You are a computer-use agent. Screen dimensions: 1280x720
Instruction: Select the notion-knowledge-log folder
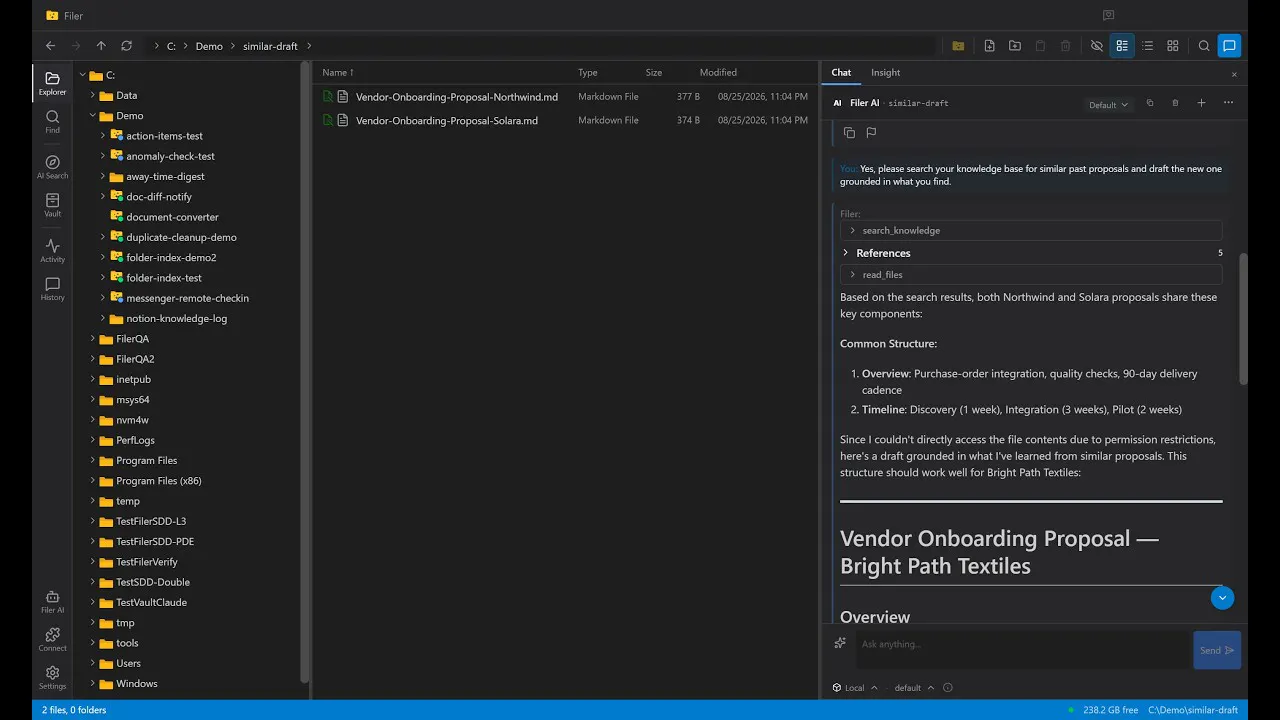176,318
